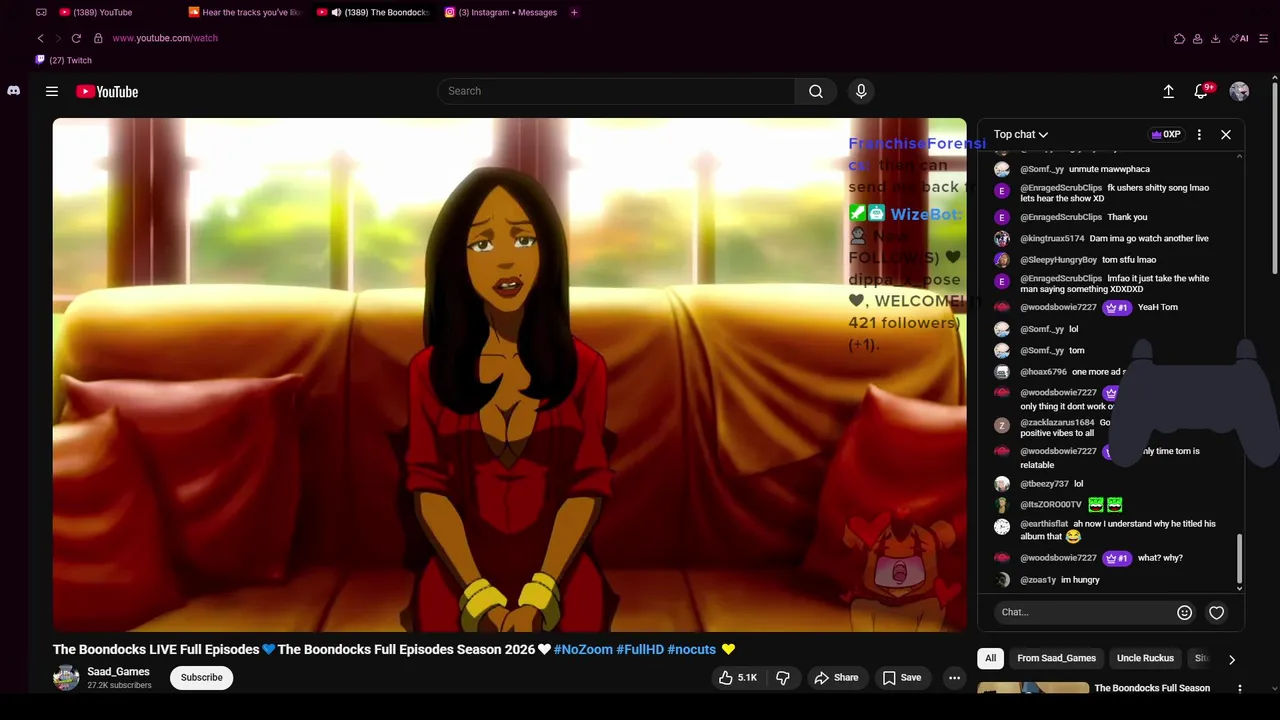
Task: Pick an emoji in chat
Action: [x=1184, y=612]
